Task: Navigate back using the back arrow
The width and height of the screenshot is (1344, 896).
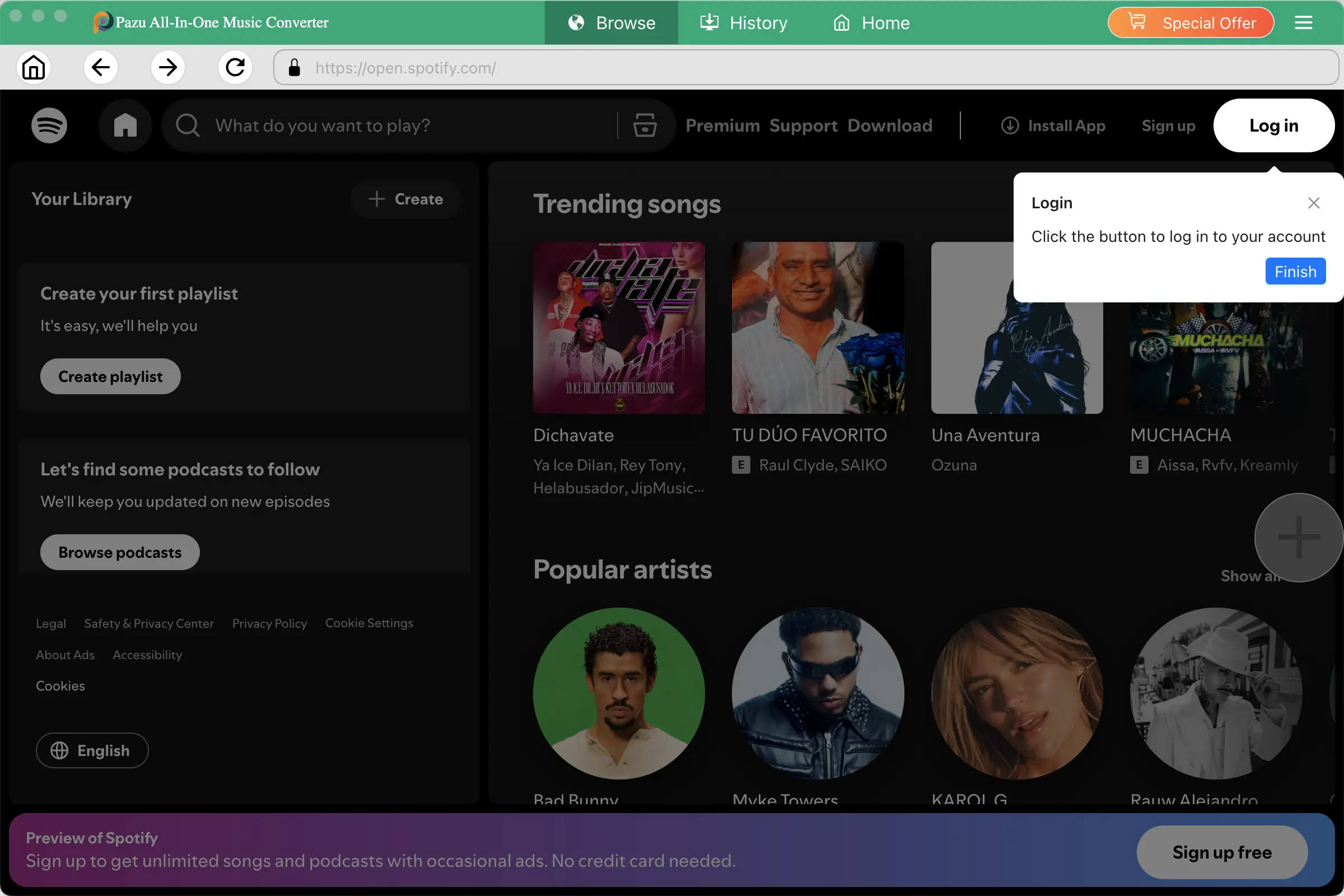Action: 101,67
